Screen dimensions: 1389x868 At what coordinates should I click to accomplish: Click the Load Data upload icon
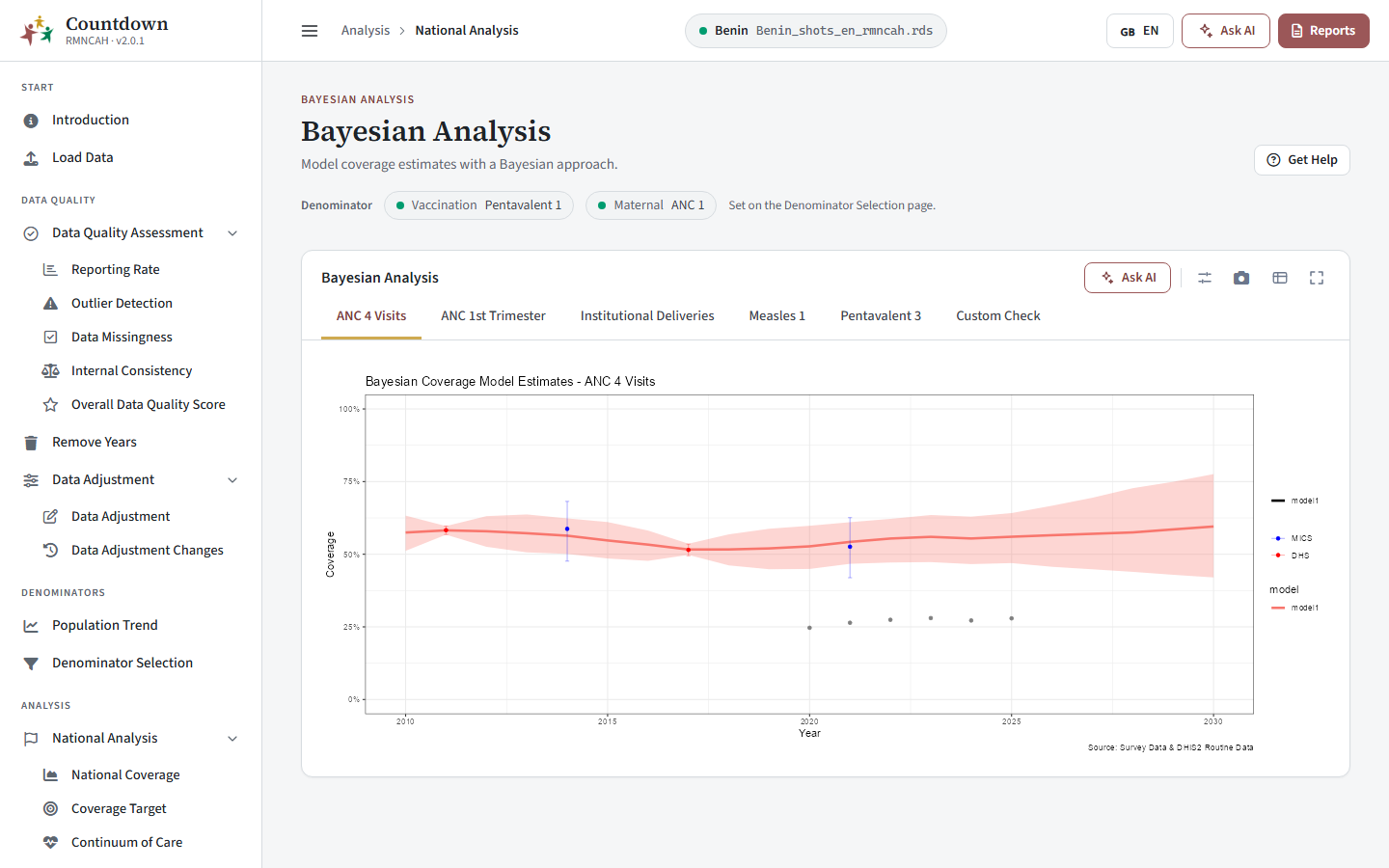click(31, 158)
